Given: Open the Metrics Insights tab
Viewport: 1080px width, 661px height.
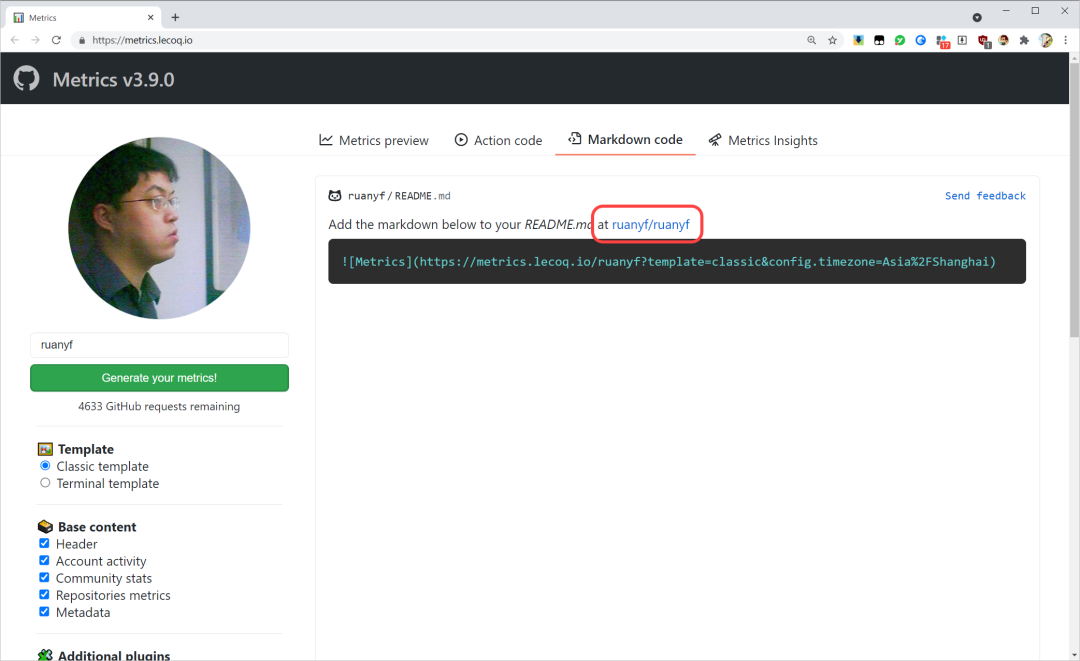Looking at the screenshot, I should pos(763,140).
